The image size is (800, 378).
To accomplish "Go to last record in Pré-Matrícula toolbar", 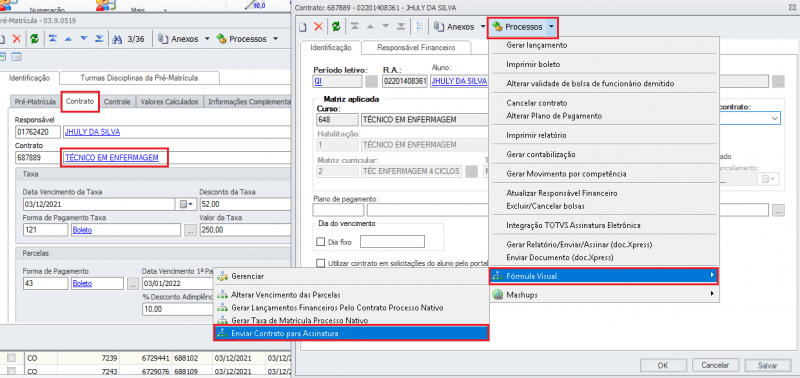I will (x=99, y=39).
